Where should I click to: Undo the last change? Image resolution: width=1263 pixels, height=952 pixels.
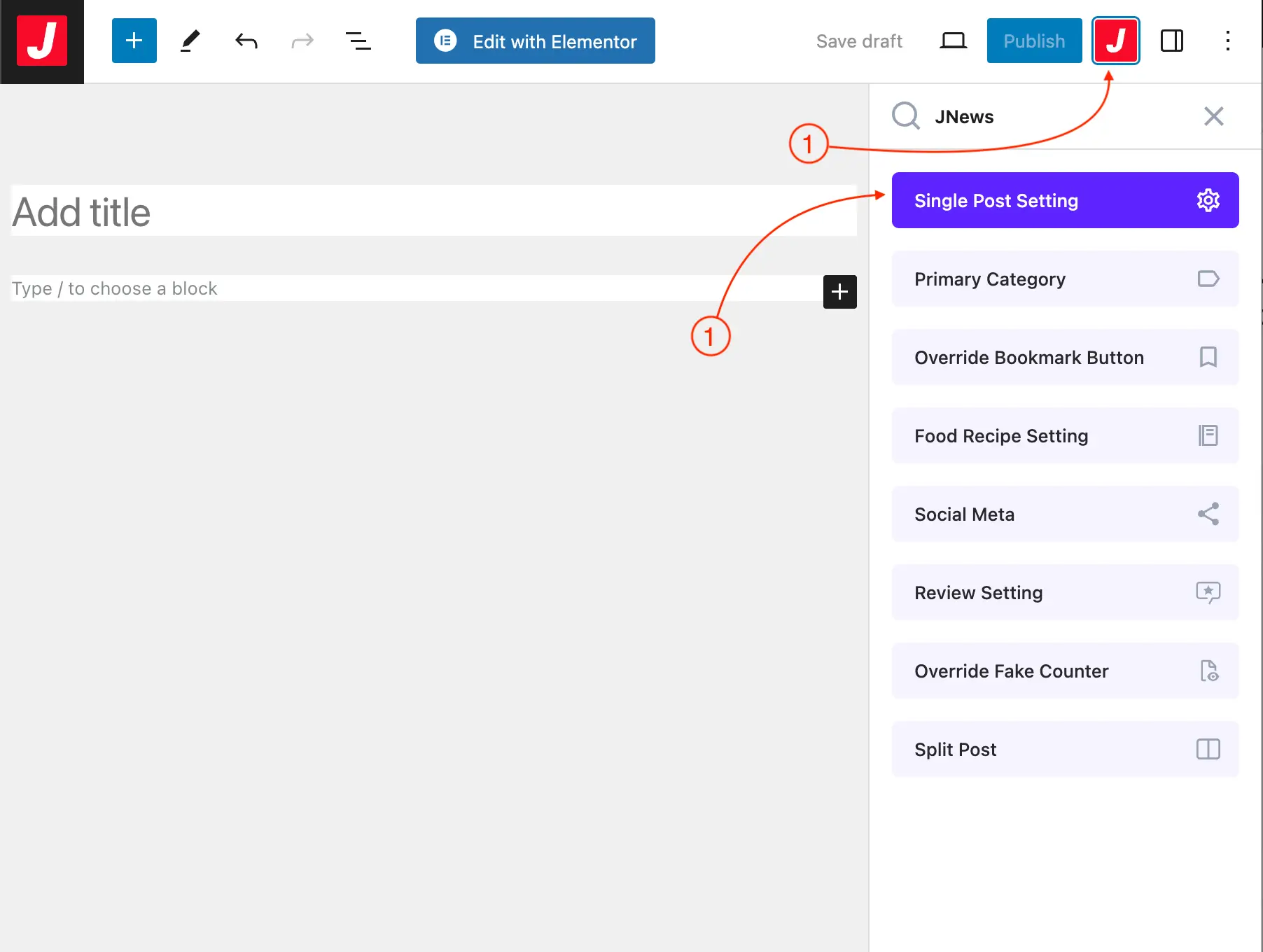coord(246,41)
